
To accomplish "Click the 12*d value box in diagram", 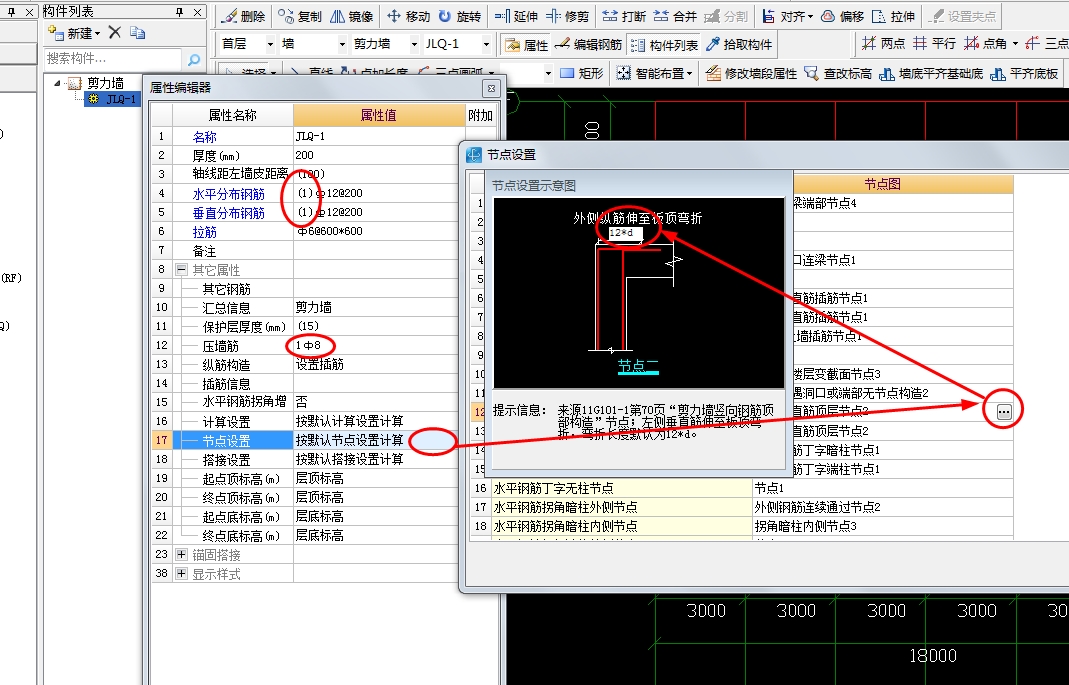I will tap(625, 233).
